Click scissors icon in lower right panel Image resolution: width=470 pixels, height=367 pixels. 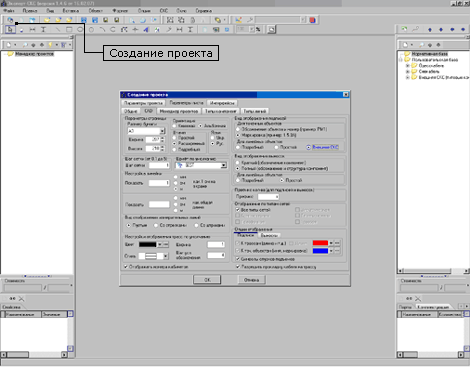click(x=418, y=298)
